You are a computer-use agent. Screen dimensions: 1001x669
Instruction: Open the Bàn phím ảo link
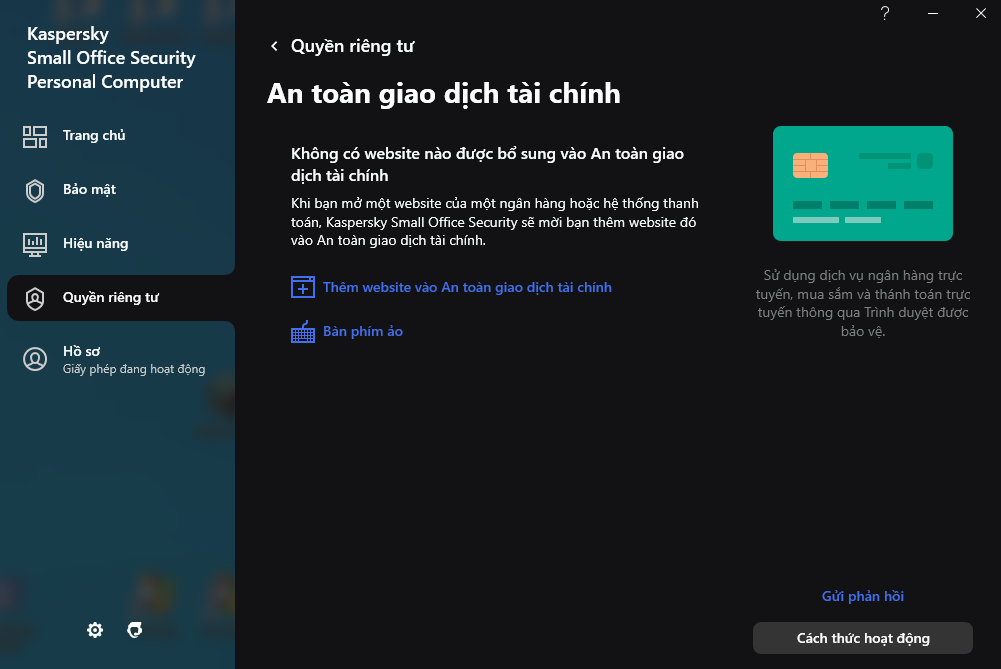tap(363, 331)
